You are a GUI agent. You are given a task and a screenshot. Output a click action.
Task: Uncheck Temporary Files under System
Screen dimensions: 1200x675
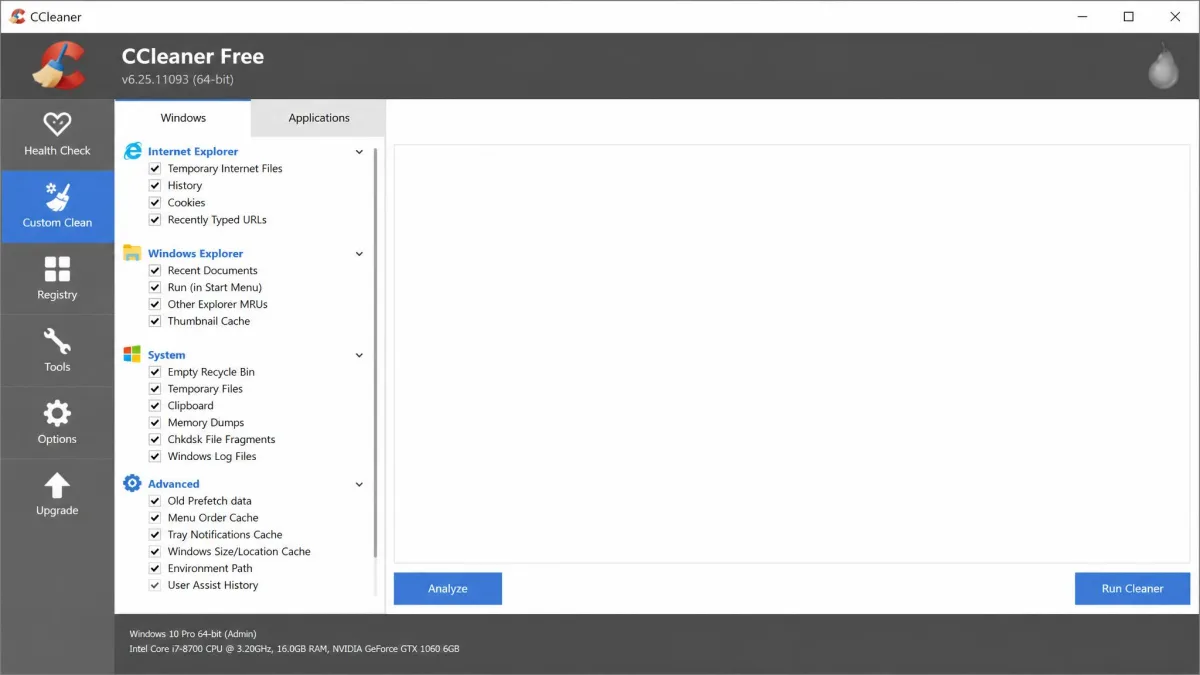(x=155, y=389)
